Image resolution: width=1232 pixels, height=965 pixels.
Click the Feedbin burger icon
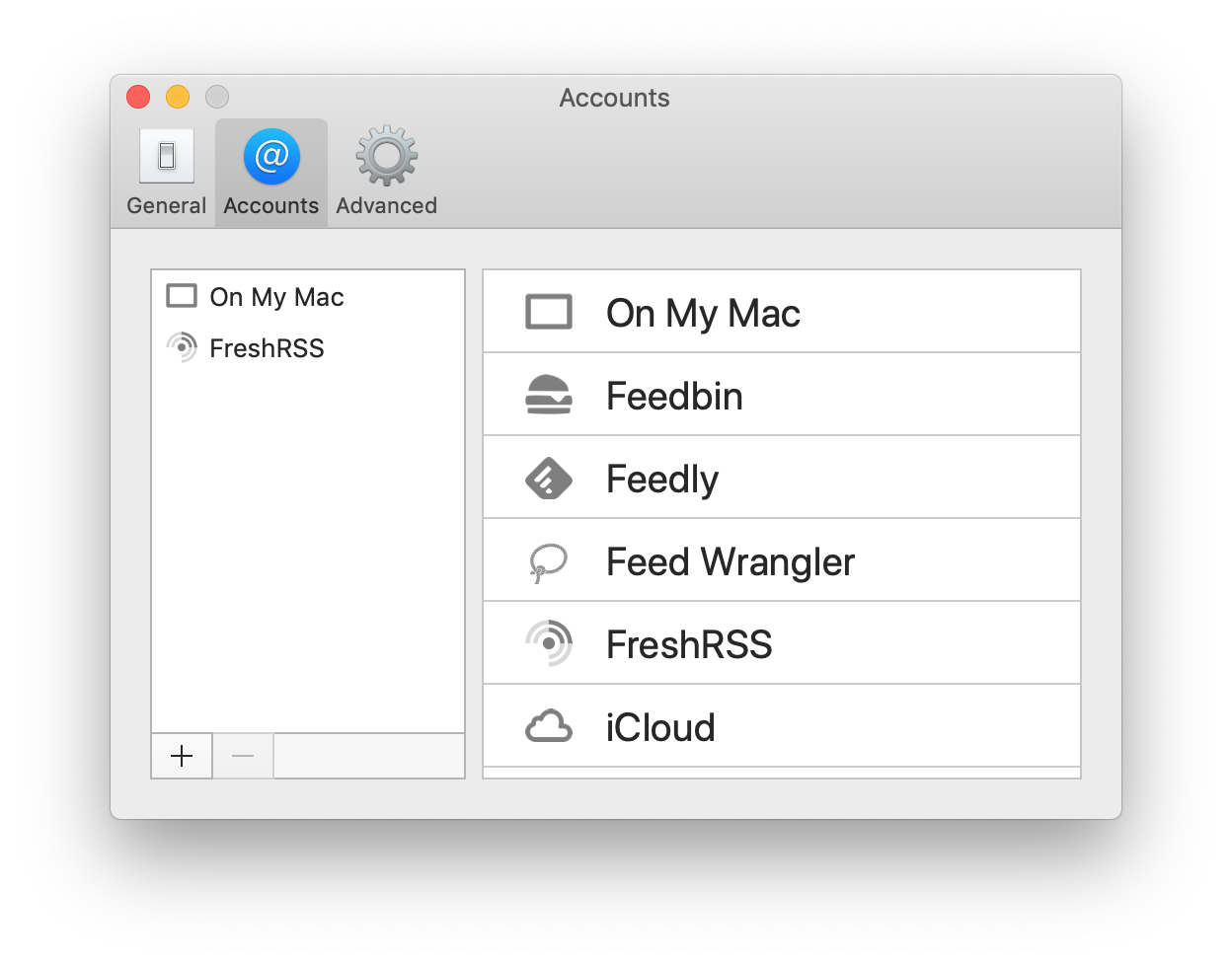pos(549,395)
